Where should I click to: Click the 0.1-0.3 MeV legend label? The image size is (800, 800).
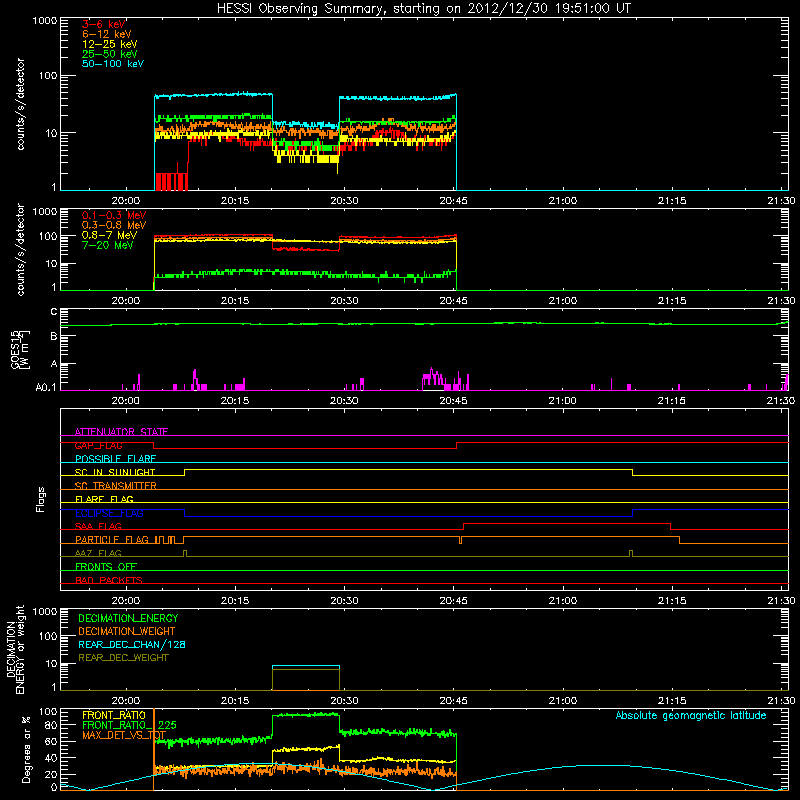[114, 215]
